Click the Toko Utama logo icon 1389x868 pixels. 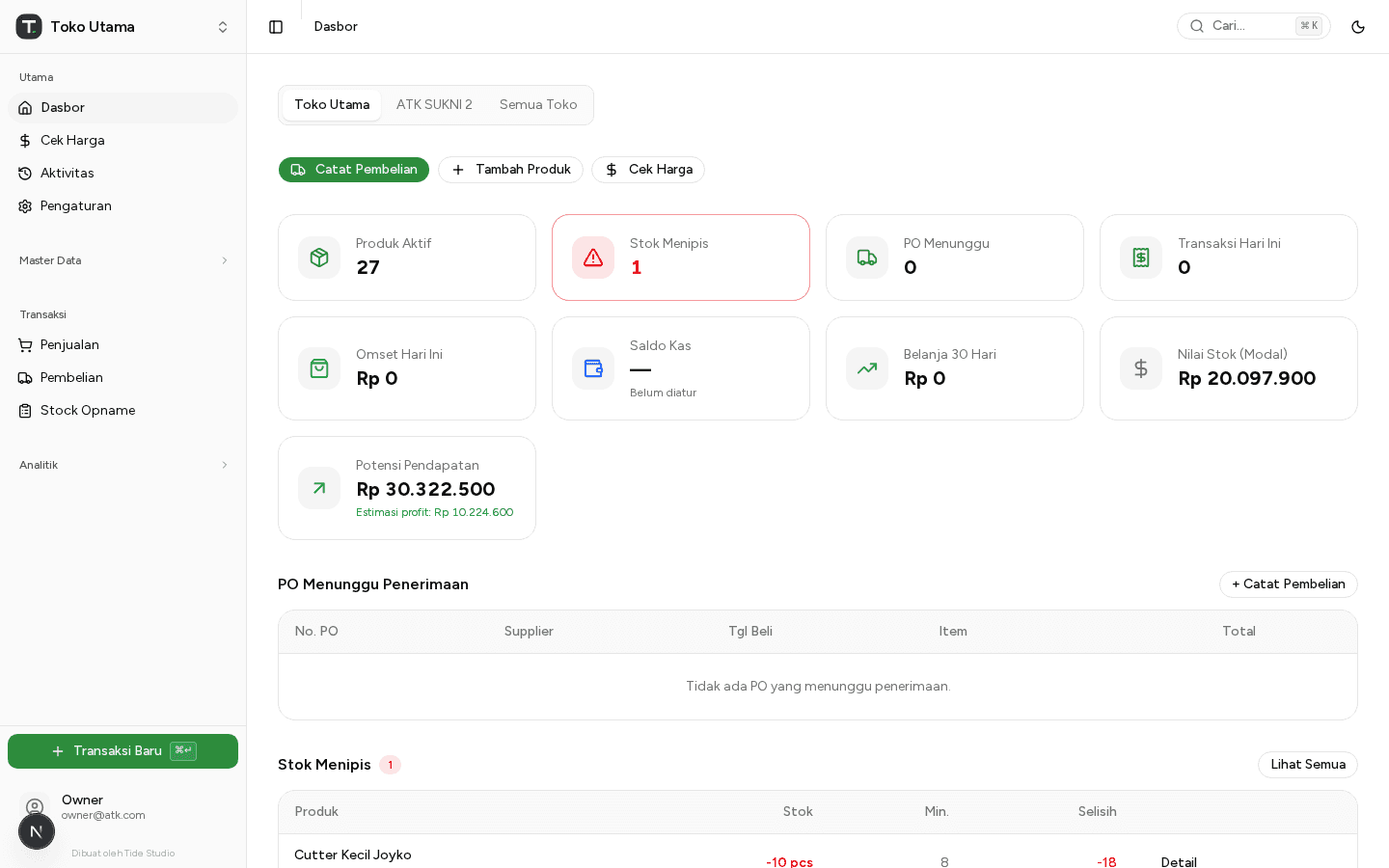pos(29,27)
